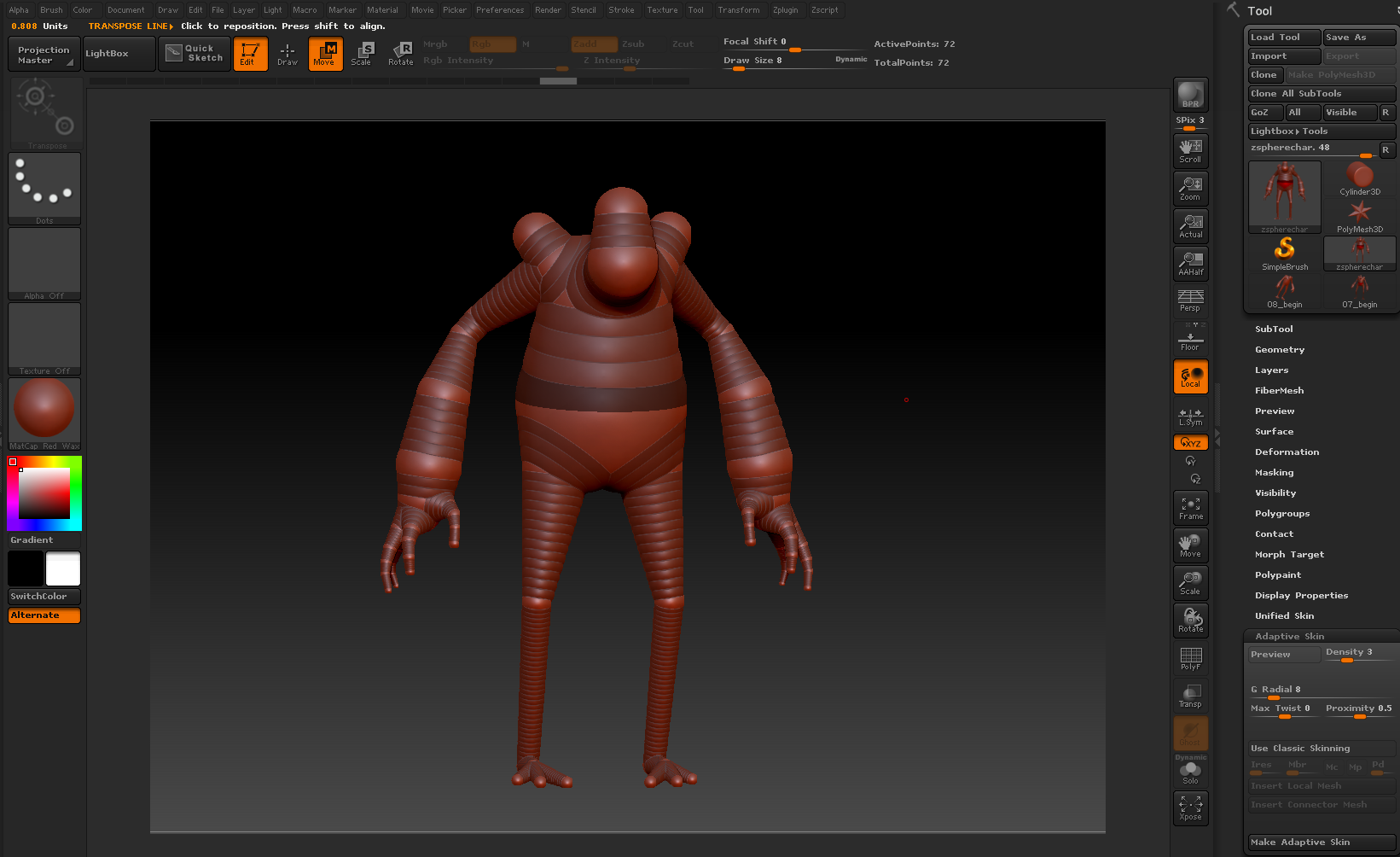Open the Preferences menu
The height and width of the screenshot is (857, 1400).
[x=500, y=9]
